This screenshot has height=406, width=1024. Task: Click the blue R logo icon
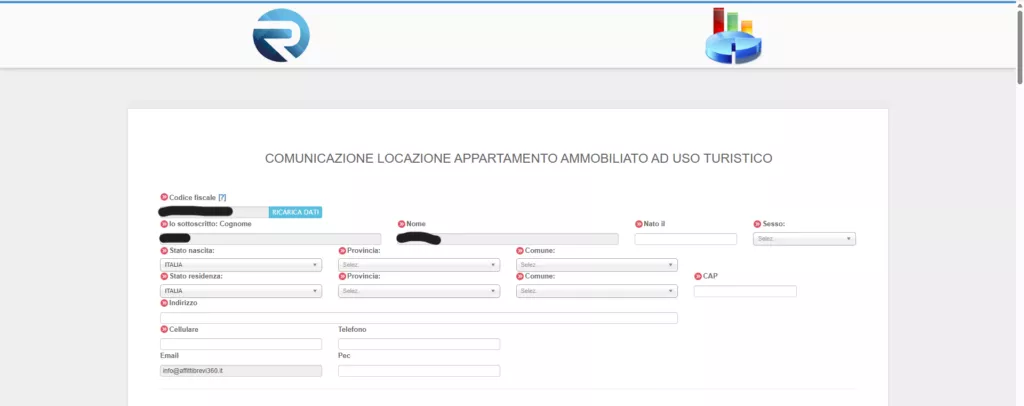tap(281, 35)
